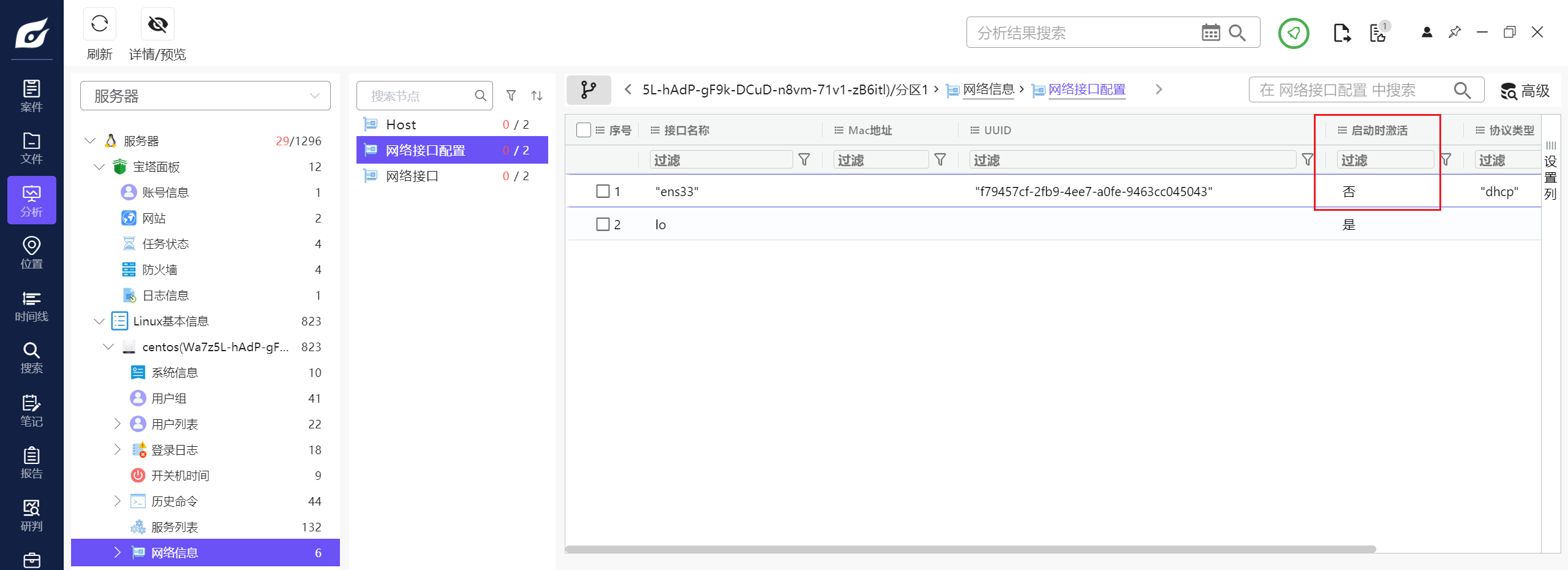Click the green rocket status icon

[x=1293, y=33]
